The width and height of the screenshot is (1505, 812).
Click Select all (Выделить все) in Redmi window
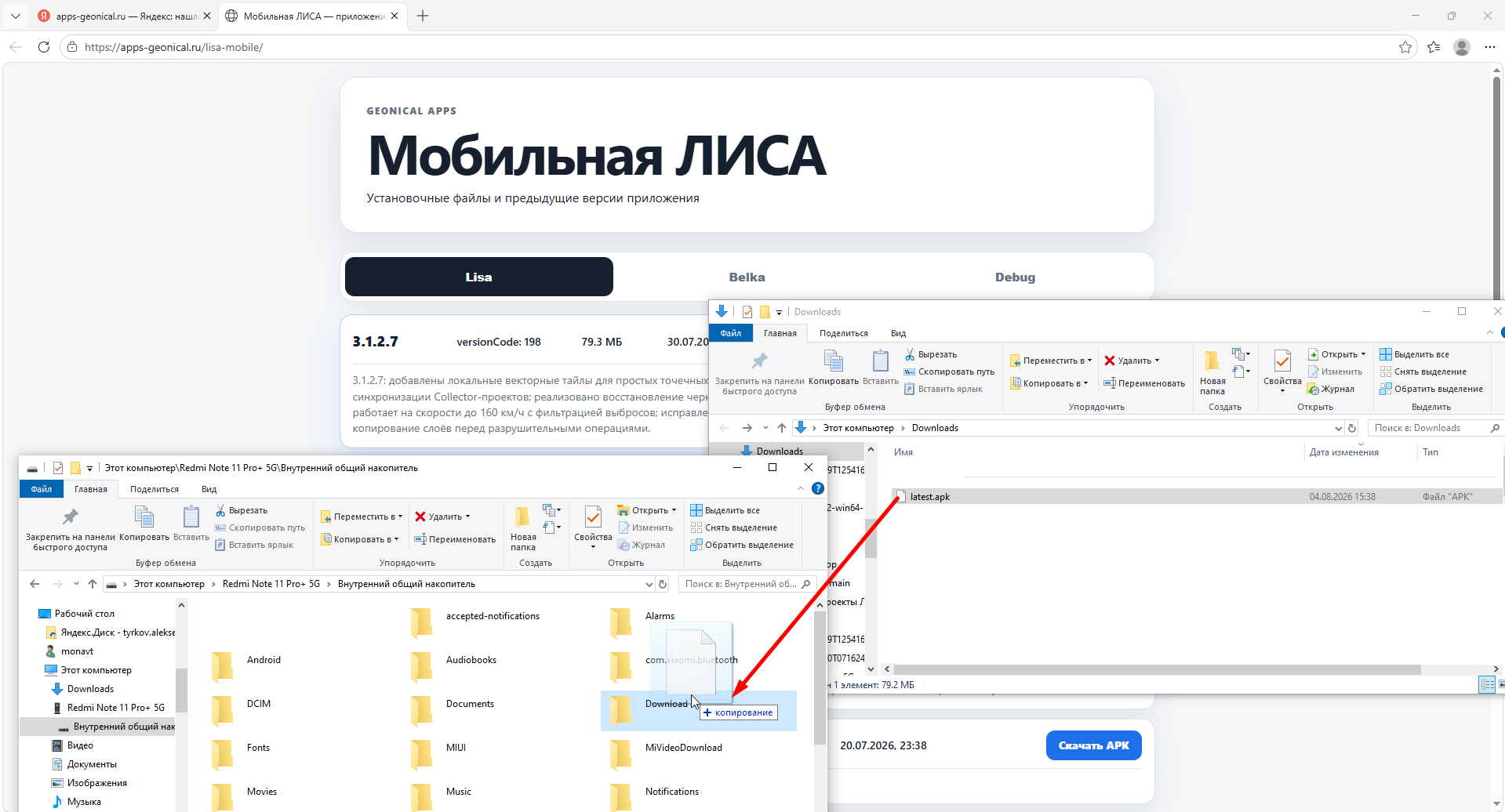tap(725, 510)
